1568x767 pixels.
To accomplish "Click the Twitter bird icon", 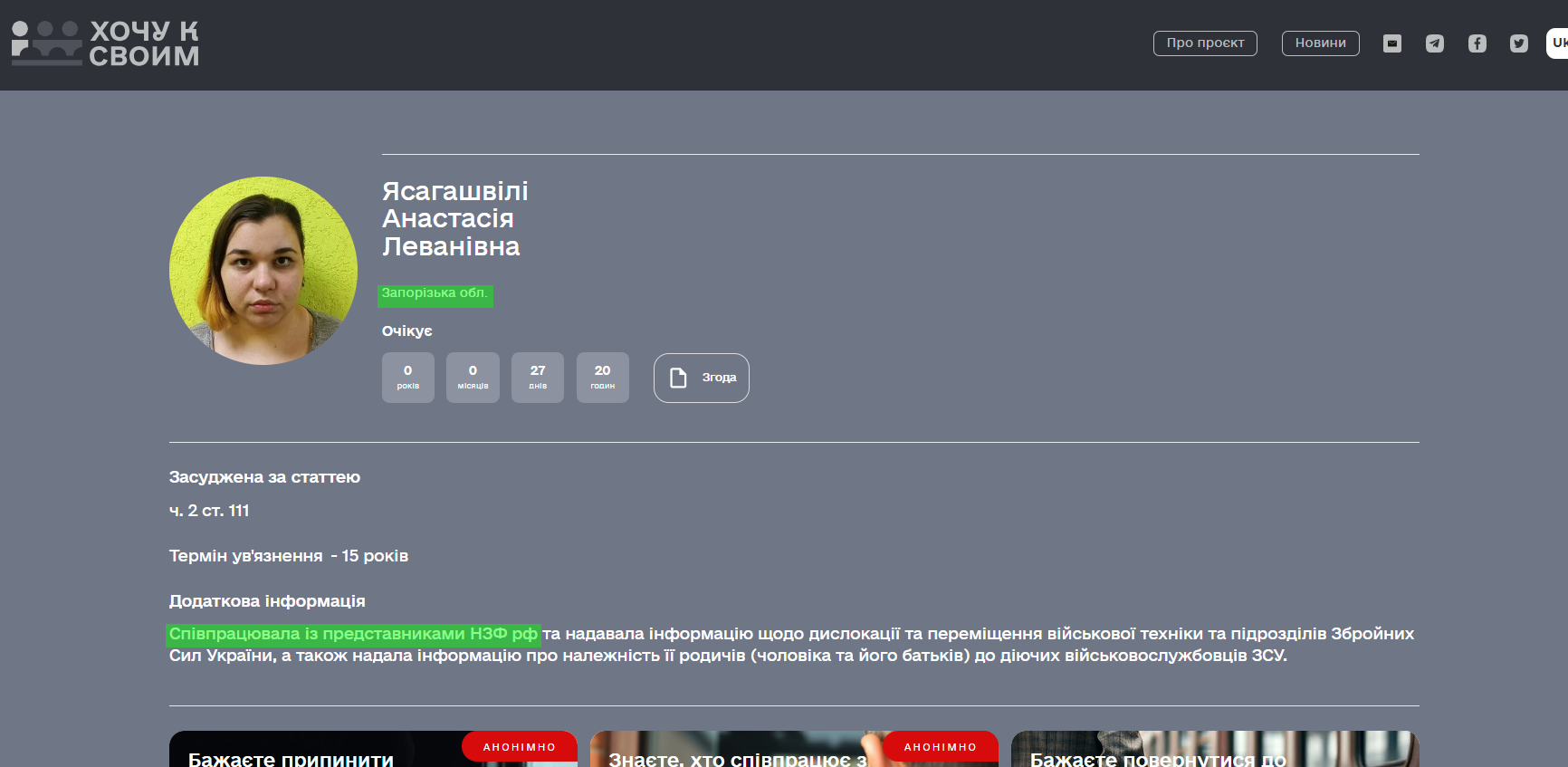I will coord(1519,43).
